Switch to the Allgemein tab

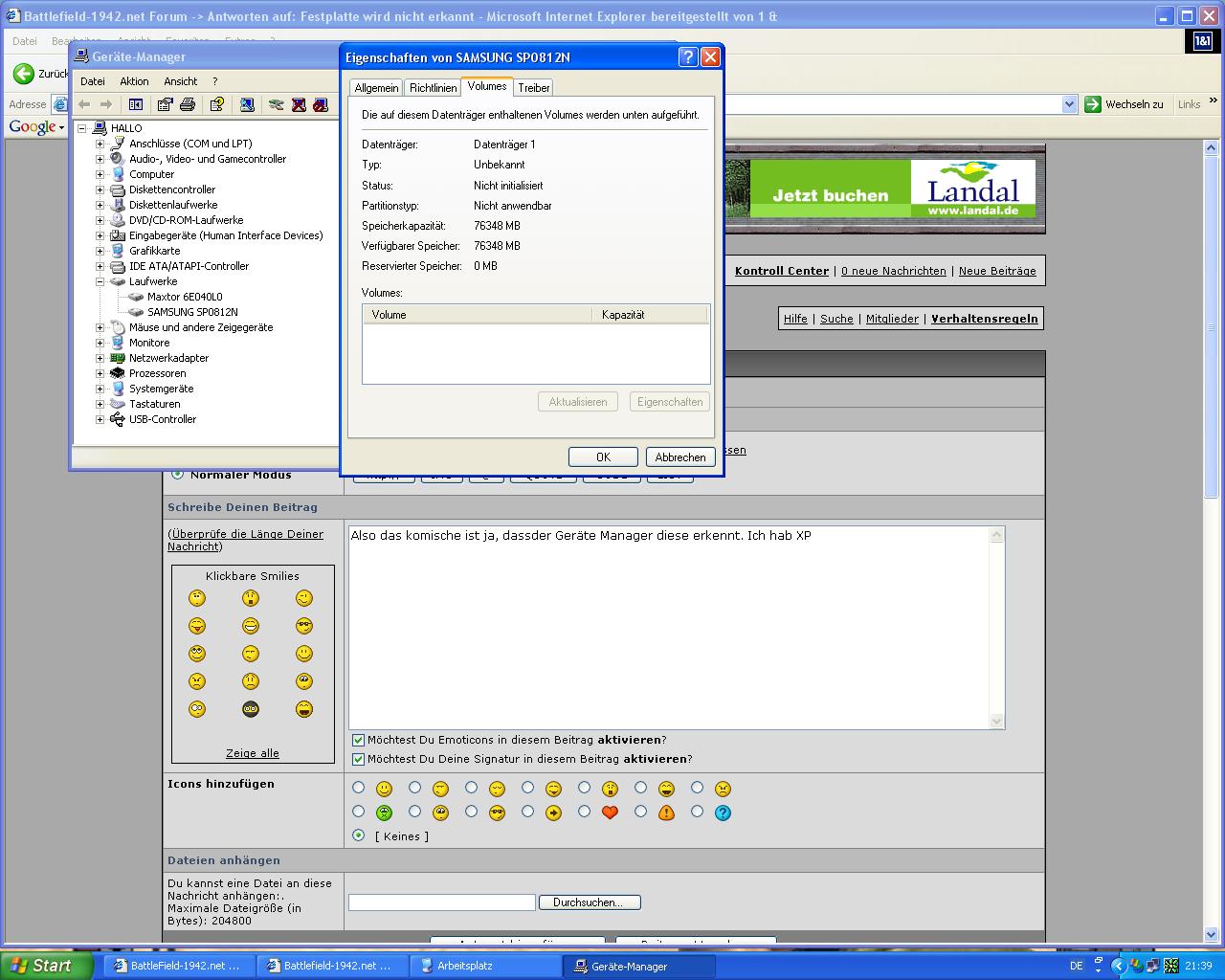point(376,88)
